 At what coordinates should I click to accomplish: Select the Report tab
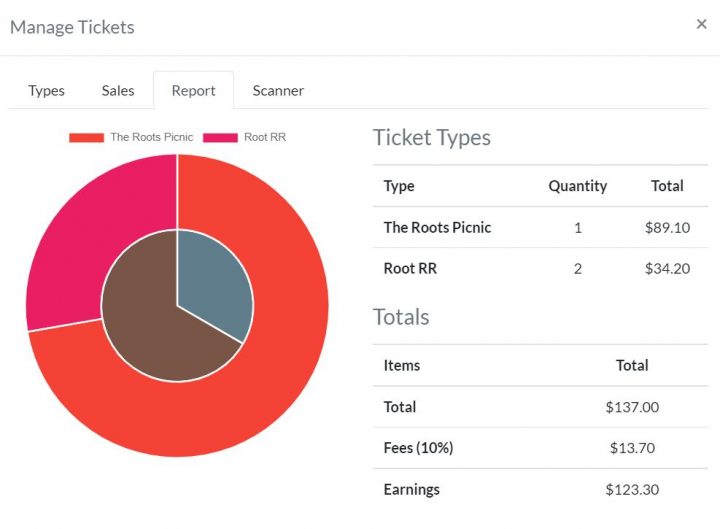point(193,90)
